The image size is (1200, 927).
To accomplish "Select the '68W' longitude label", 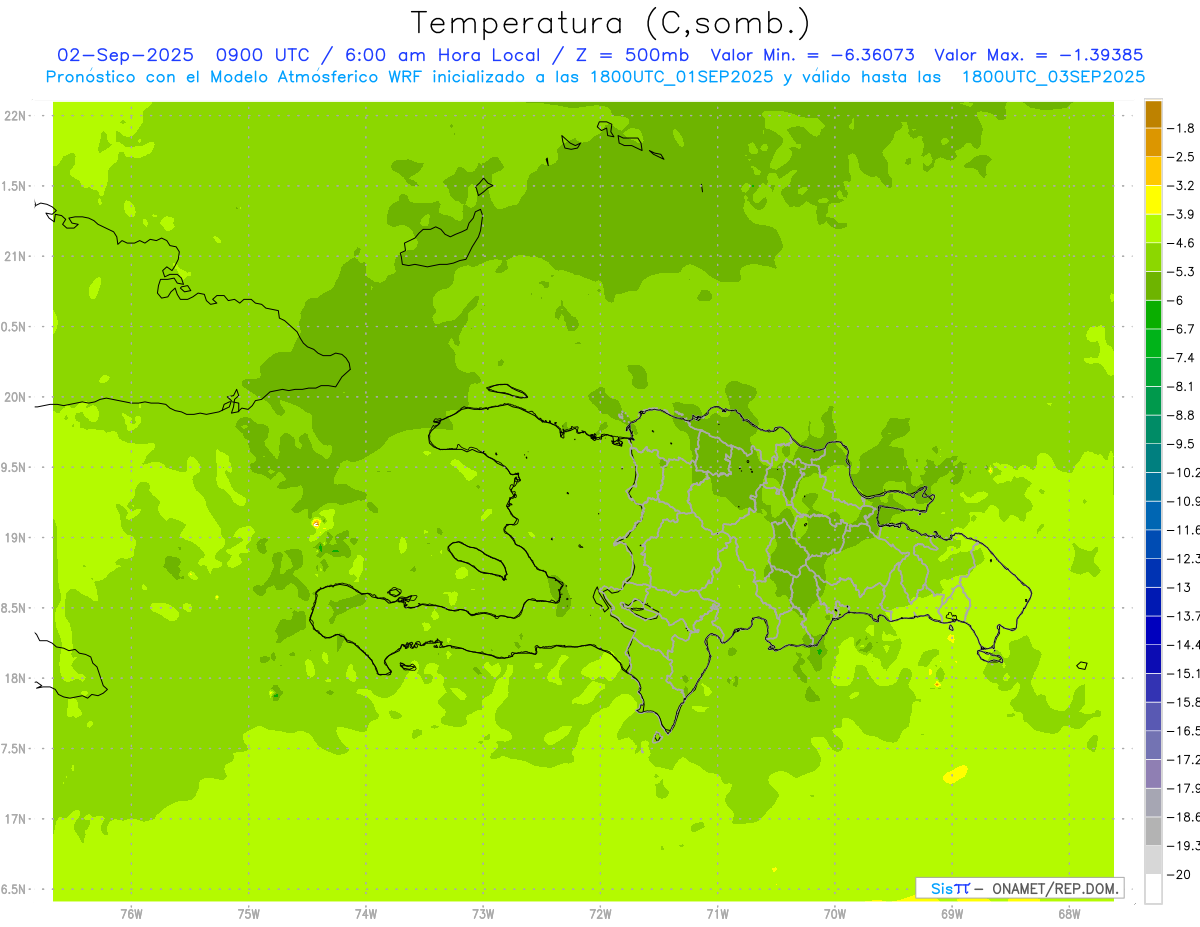I will pyautogui.click(x=1069, y=913).
